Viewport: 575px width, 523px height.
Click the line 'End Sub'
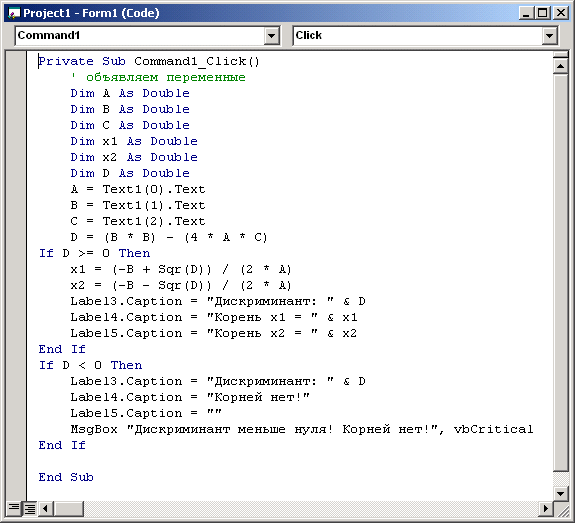[x=66, y=477]
